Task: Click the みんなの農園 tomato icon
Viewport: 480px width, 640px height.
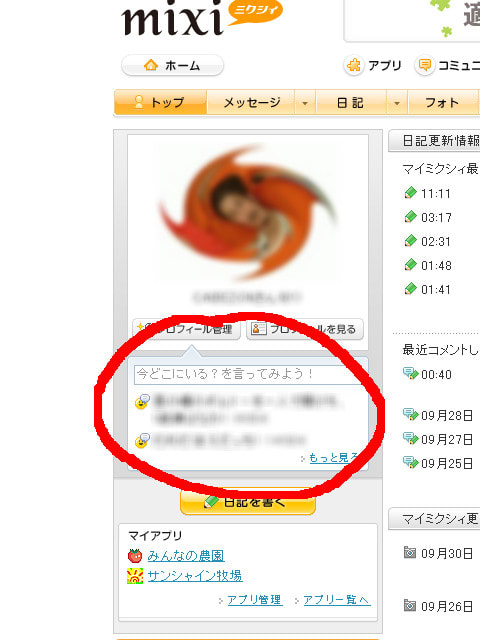Action: pyautogui.click(x=135, y=556)
